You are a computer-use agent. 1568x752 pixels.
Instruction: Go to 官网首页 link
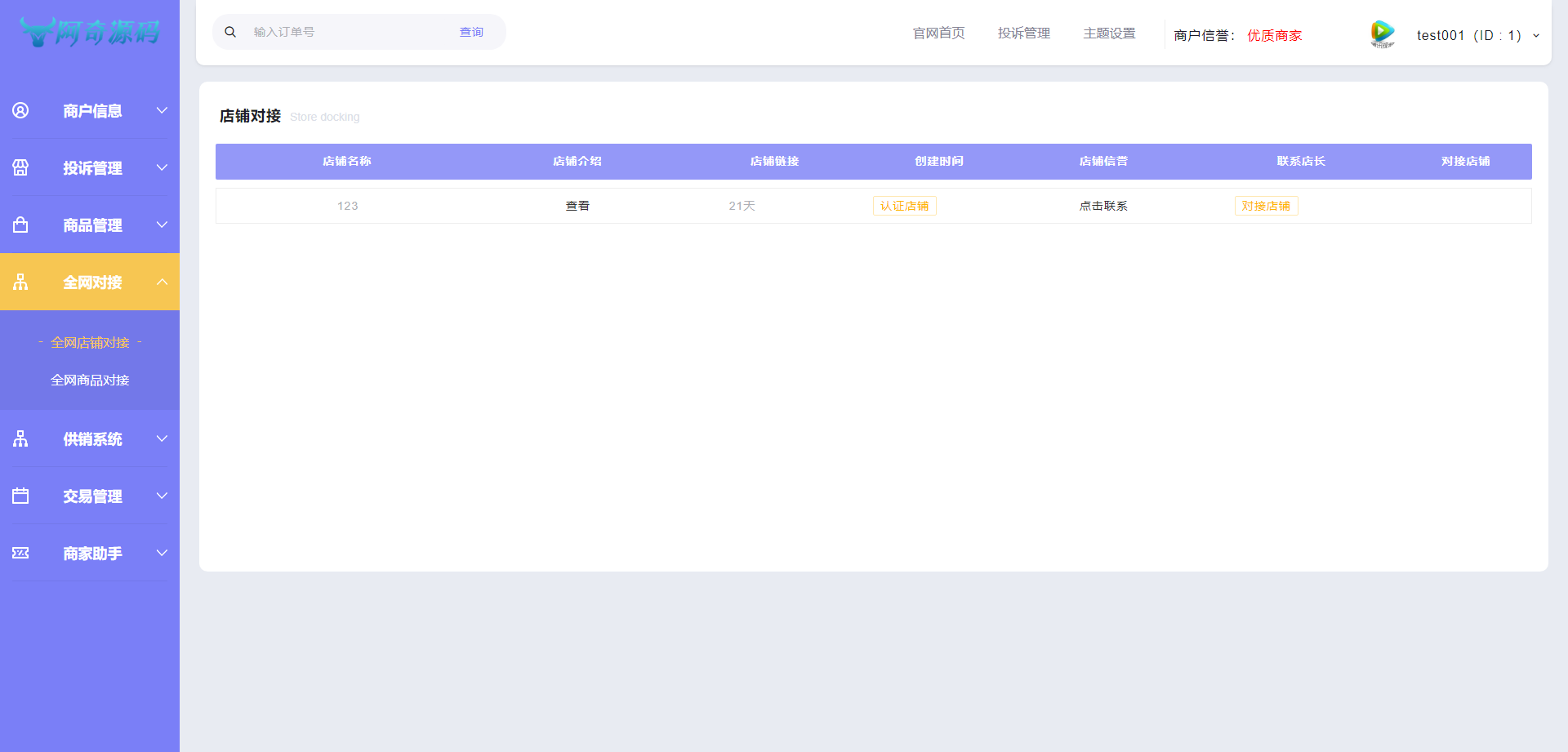coord(938,33)
